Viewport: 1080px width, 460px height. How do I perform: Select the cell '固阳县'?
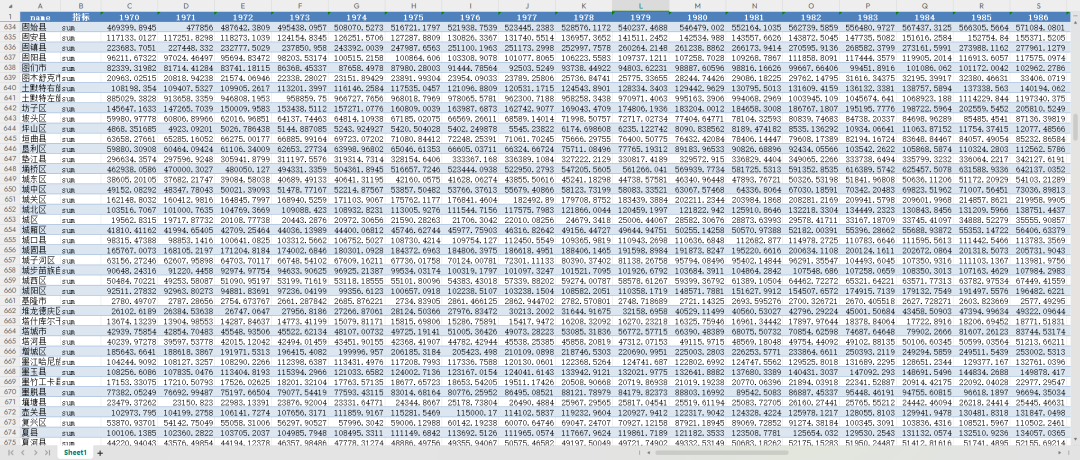40,58
